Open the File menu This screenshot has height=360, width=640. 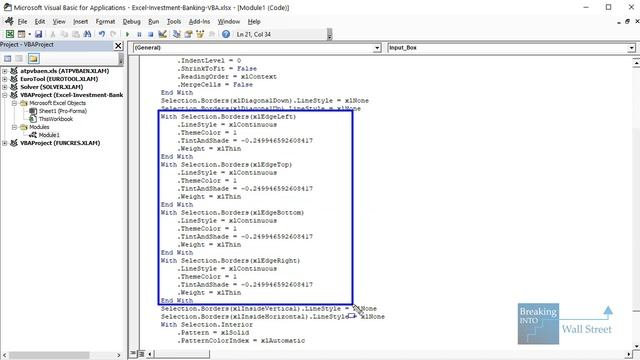pyautogui.click(x=22, y=22)
